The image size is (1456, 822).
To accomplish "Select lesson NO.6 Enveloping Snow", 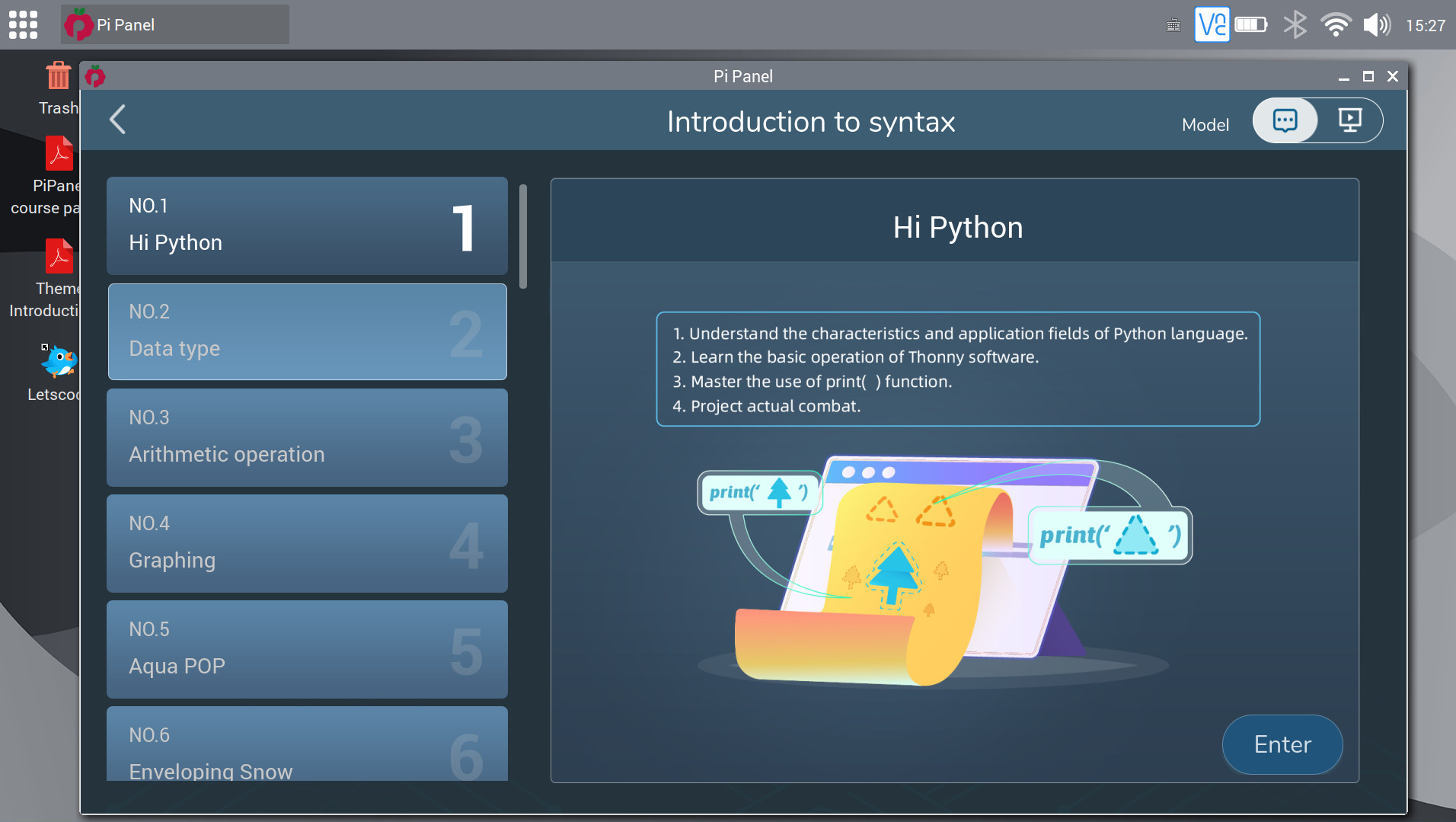I will pos(307,744).
